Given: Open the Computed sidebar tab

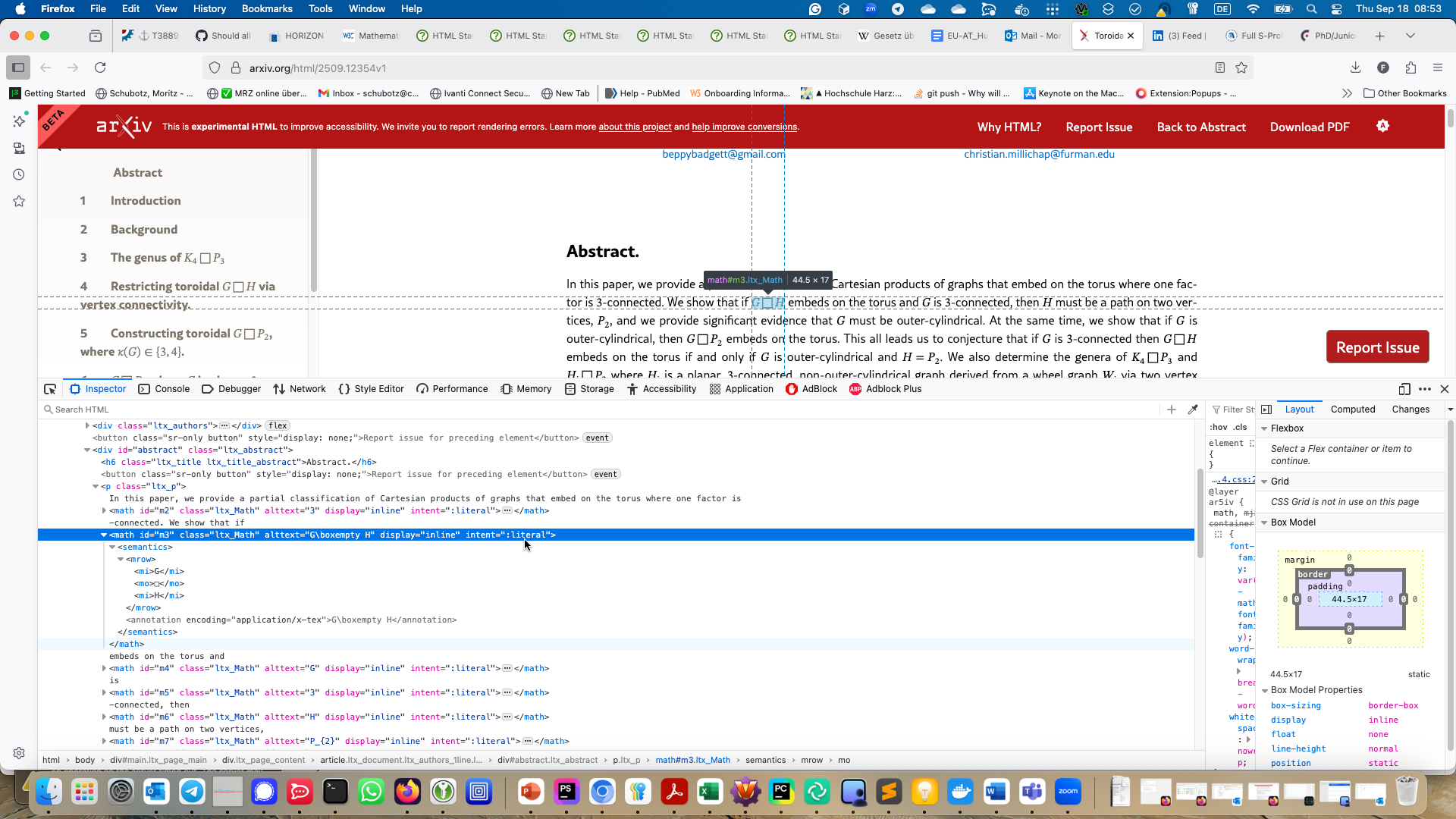Looking at the screenshot, I should point(1352,409).
